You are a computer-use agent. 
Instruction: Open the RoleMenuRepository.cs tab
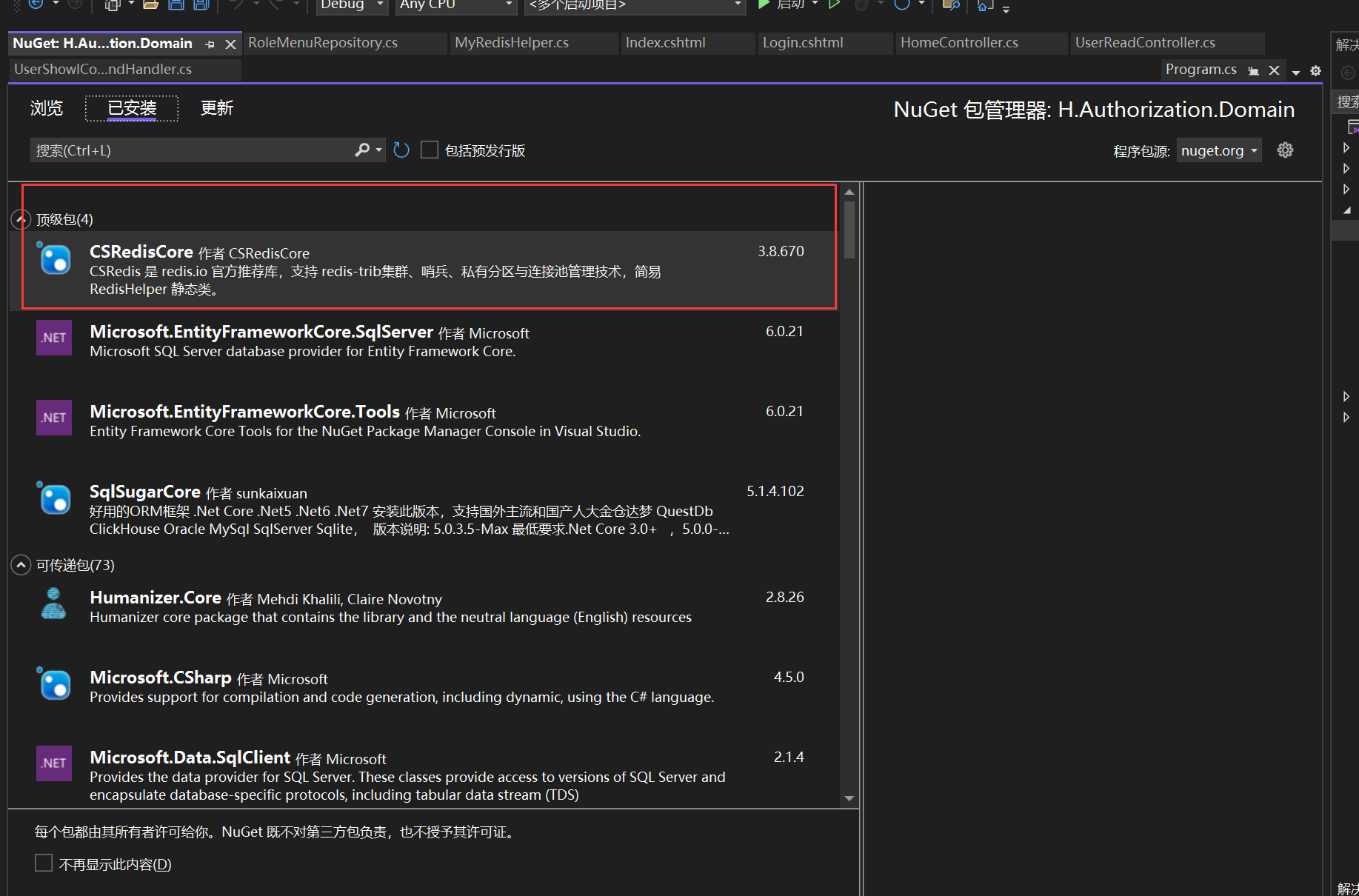[x=346, y=43]
